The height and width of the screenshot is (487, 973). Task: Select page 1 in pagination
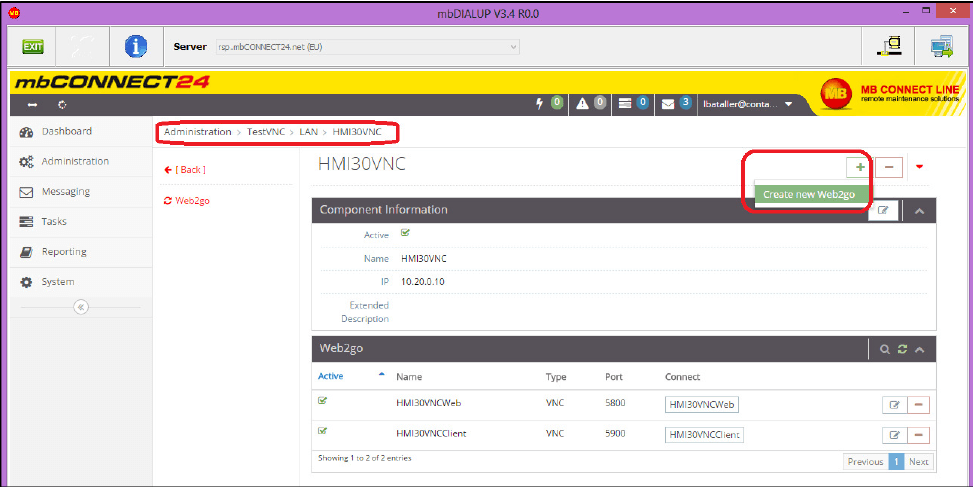896,462
